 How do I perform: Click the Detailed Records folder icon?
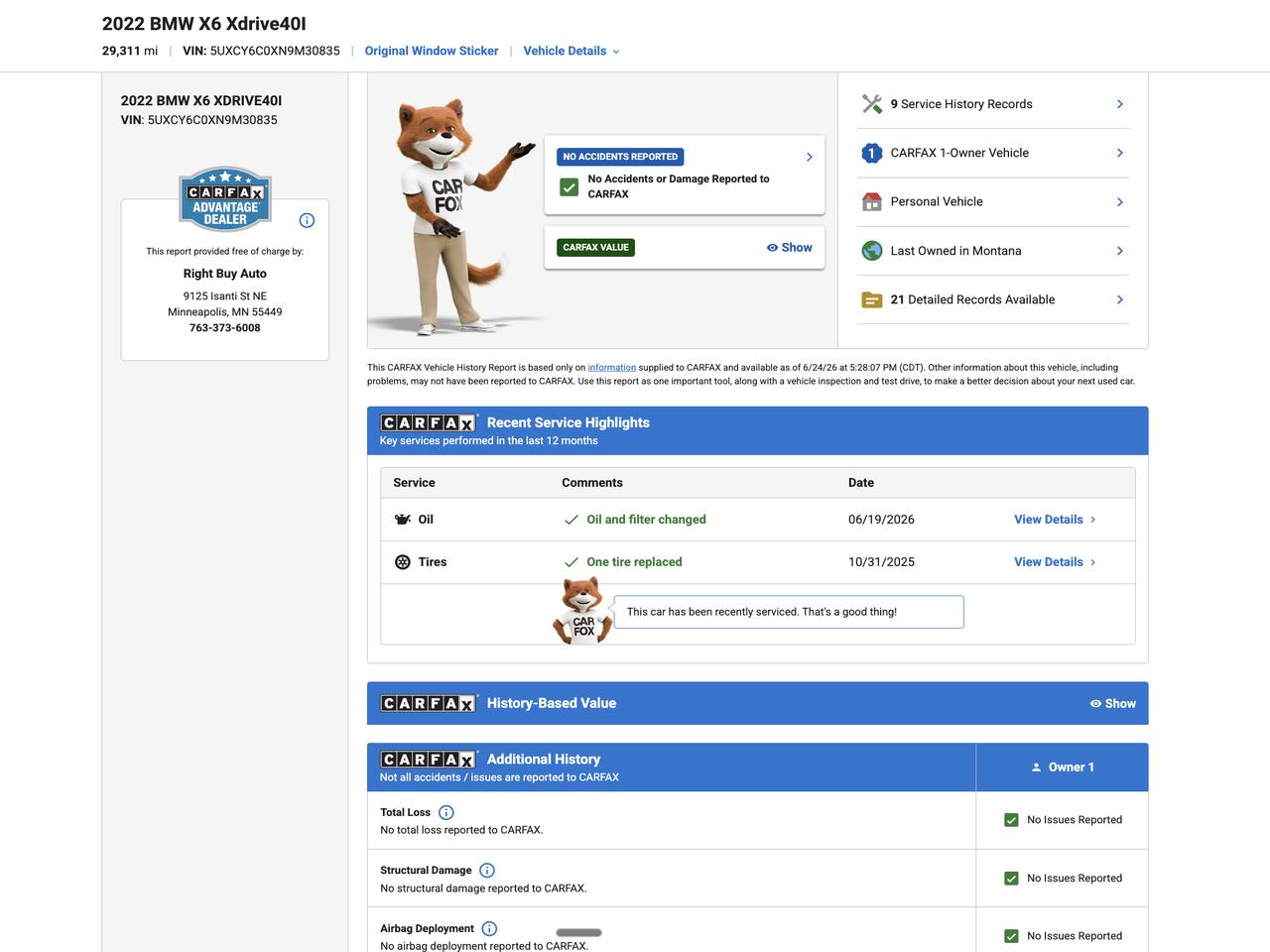coord(872,299)
